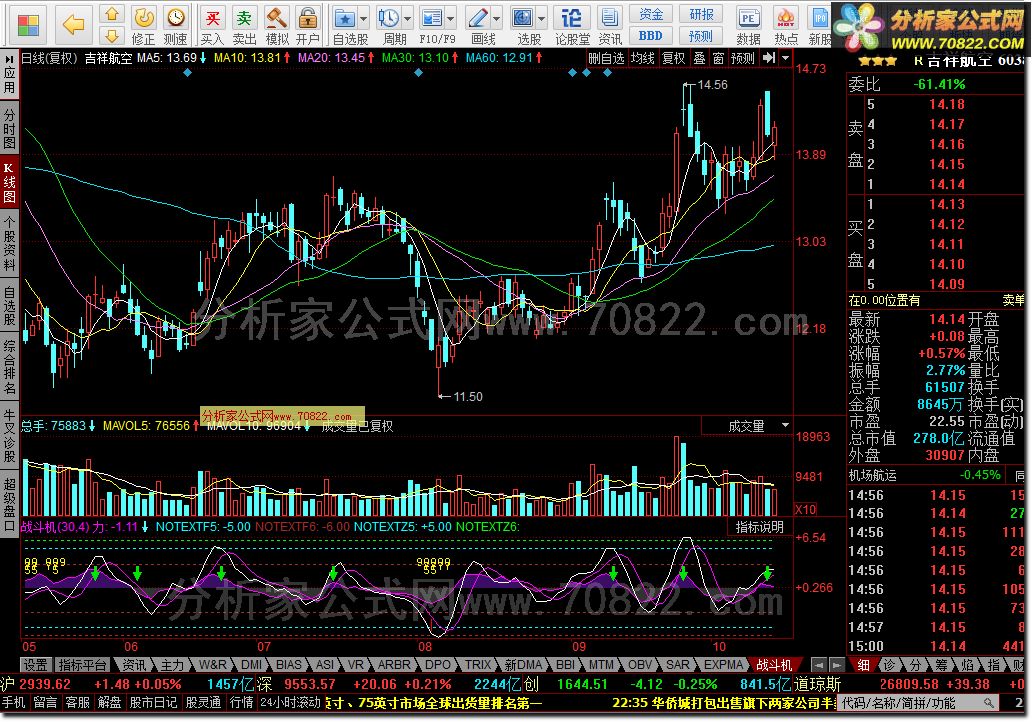Toggle the 预测 forecast in chart header
The image size is (1033, 722).
tap(742, 58)
